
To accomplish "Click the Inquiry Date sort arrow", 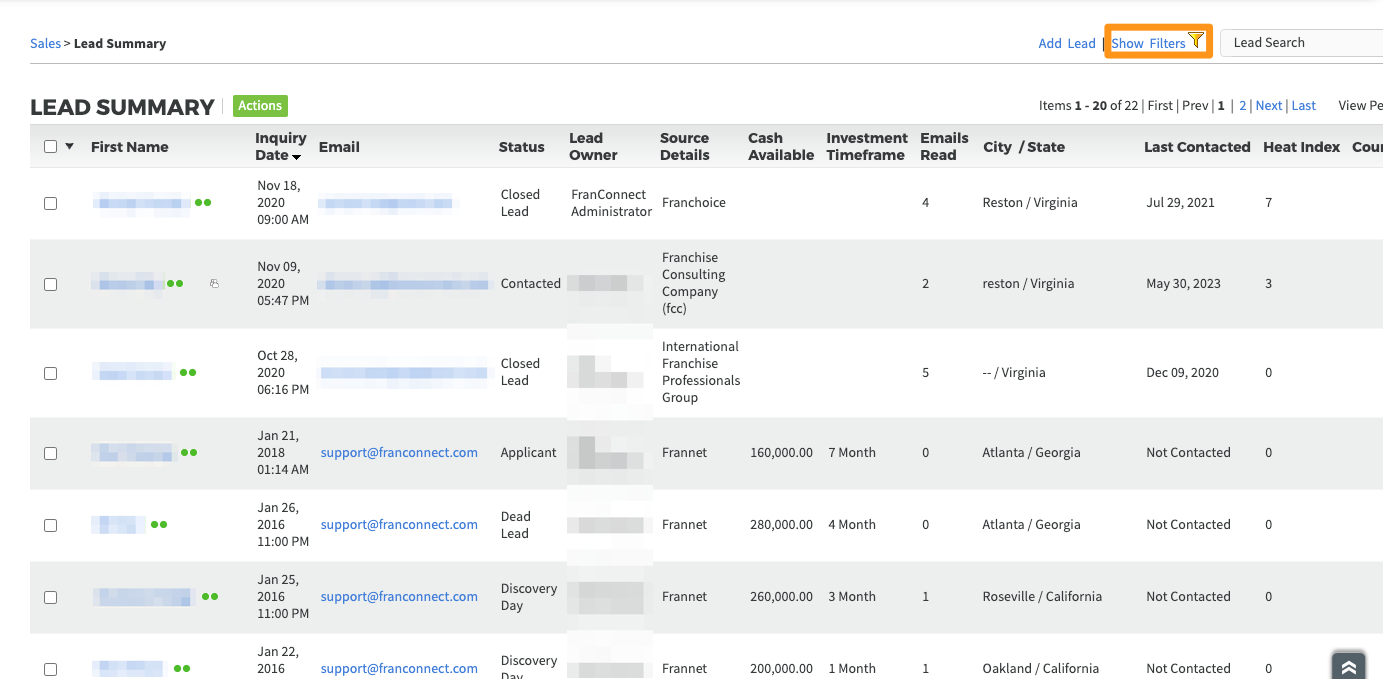I will tap(297, 157).
